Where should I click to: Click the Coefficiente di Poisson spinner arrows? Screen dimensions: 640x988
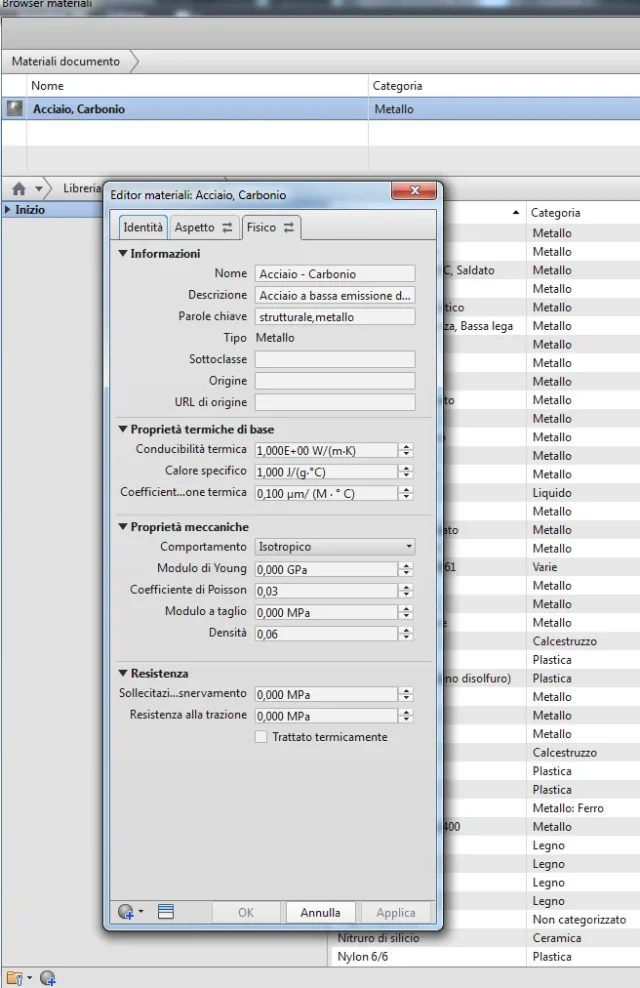(x=406, y=590)
